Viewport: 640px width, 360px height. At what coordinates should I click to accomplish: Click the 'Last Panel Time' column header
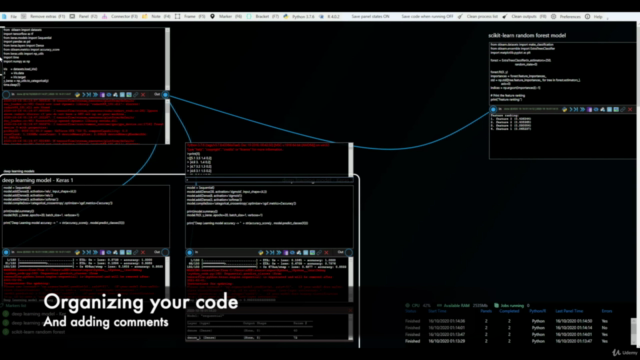tap(569, 311)
